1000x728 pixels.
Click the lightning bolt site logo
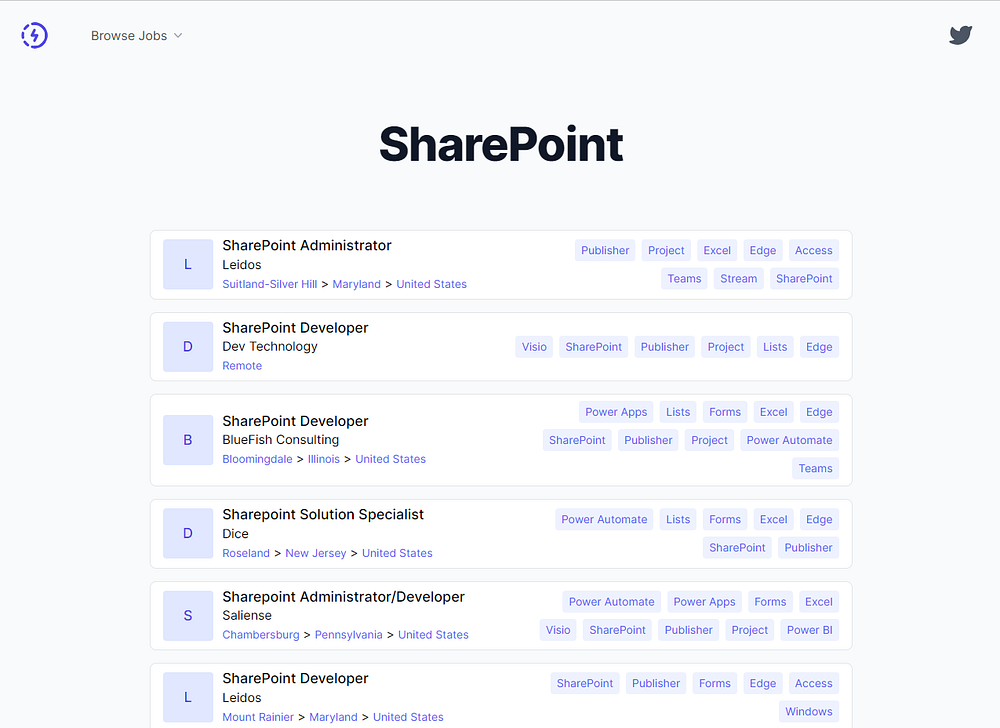click(34, 35)
